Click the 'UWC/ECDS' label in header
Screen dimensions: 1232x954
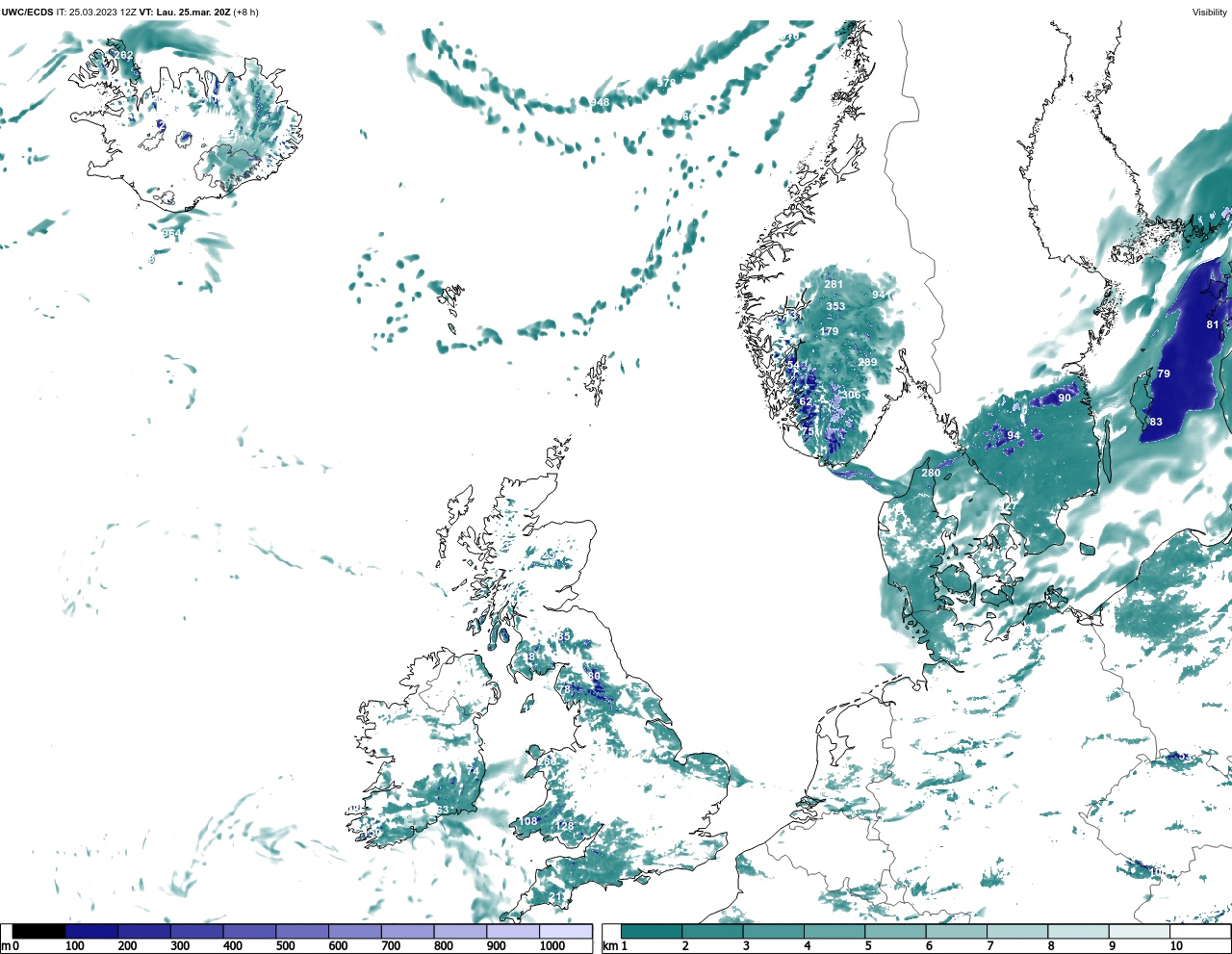pos(27,13)
